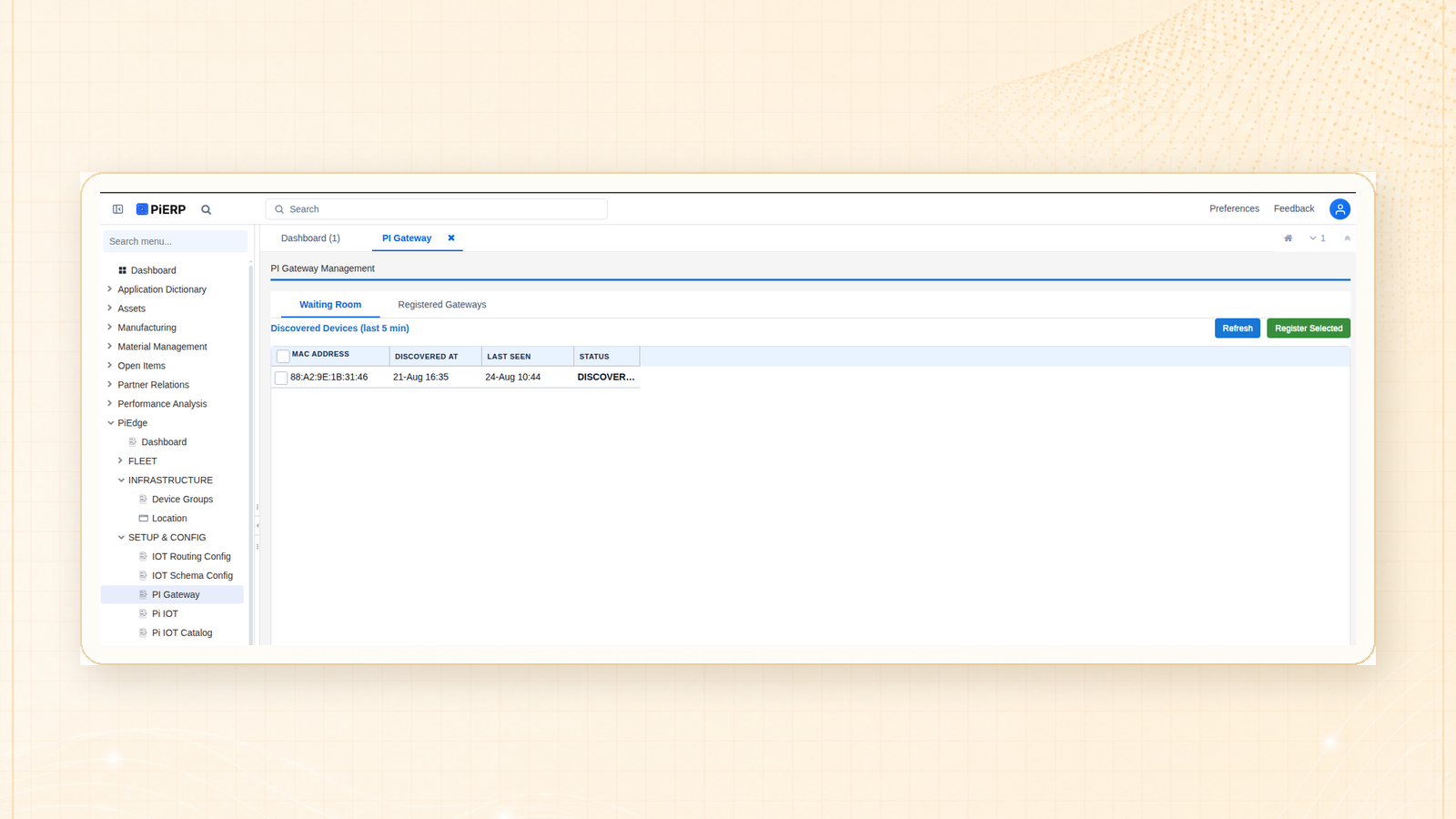The width and height of the screenshot is (1456, 819).
Task: Click the IOT Schema Config item icon
Action: pyautogui.click(x=143, y=576)
